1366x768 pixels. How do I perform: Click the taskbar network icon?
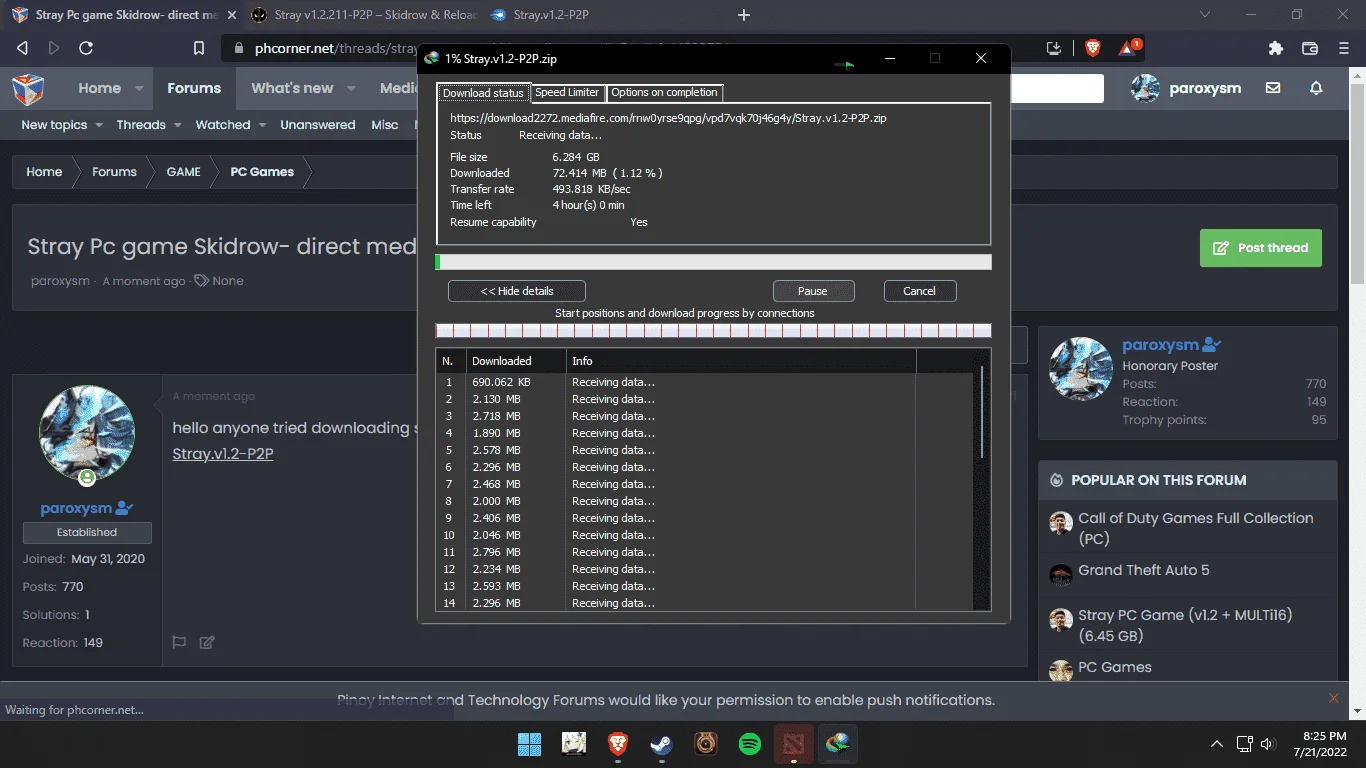pyautogui.click(x=1244, y=744)
